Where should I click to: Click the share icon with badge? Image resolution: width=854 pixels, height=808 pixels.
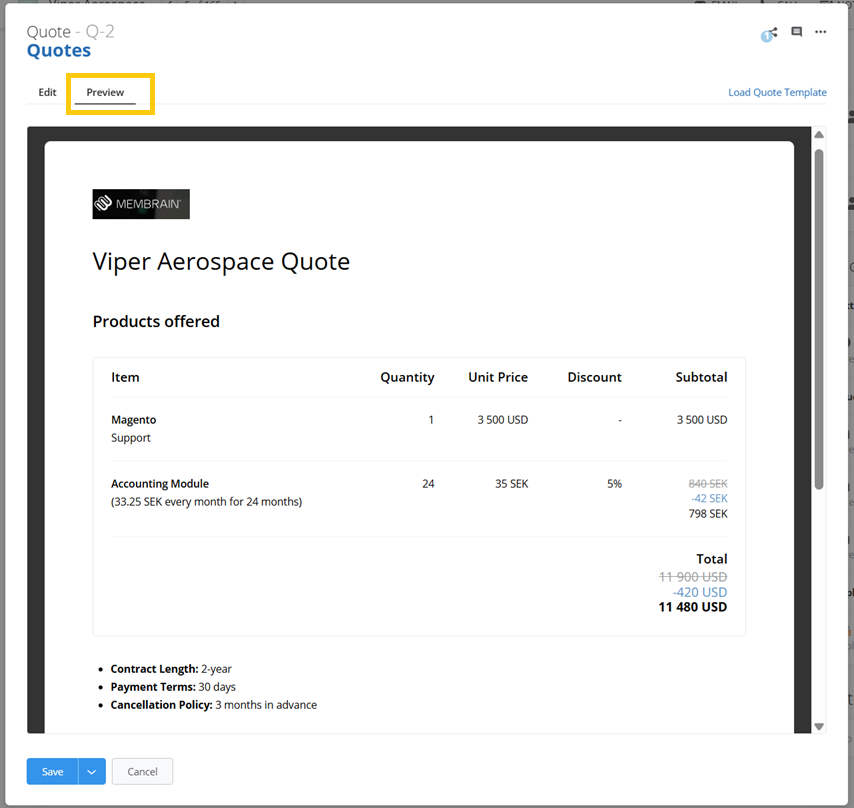(769, 33)
